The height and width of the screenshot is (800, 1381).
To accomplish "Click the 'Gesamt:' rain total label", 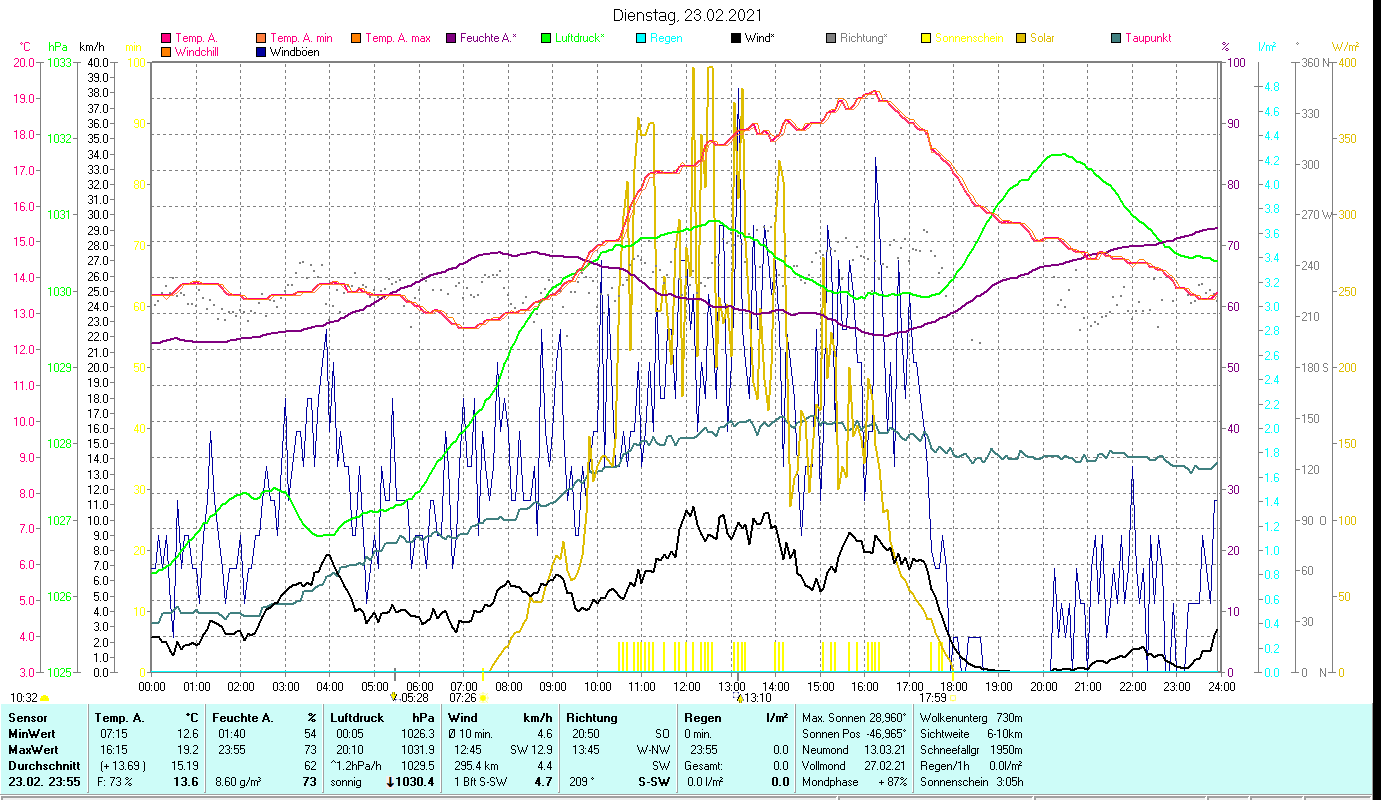I will (705, 766).
